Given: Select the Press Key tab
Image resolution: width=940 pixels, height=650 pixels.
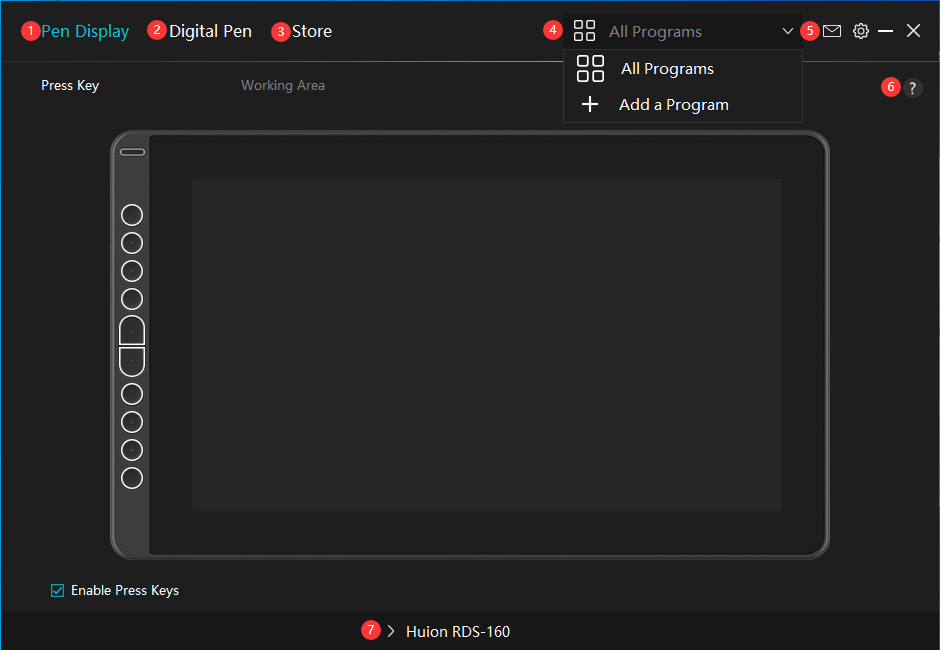Looking at the screenshot, I should pyautogui.click(x=70, y=85).
